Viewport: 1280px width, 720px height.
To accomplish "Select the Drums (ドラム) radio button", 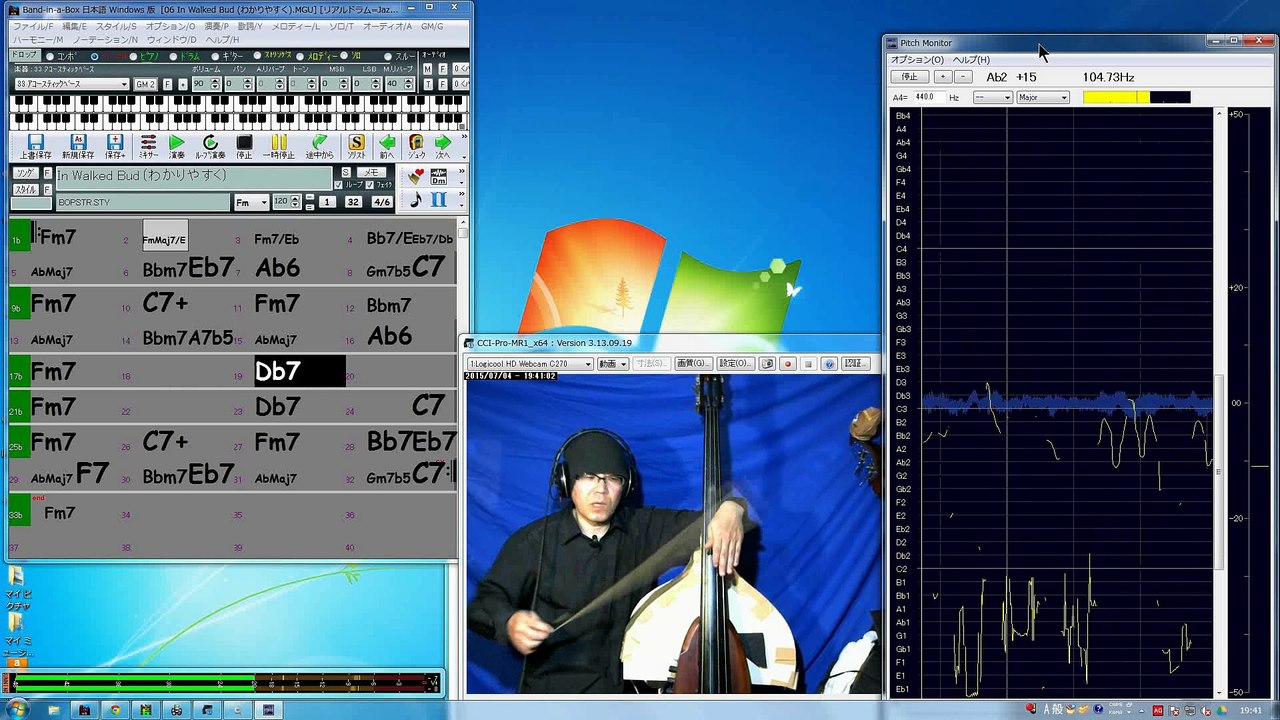I will click(x=173, y=57).
